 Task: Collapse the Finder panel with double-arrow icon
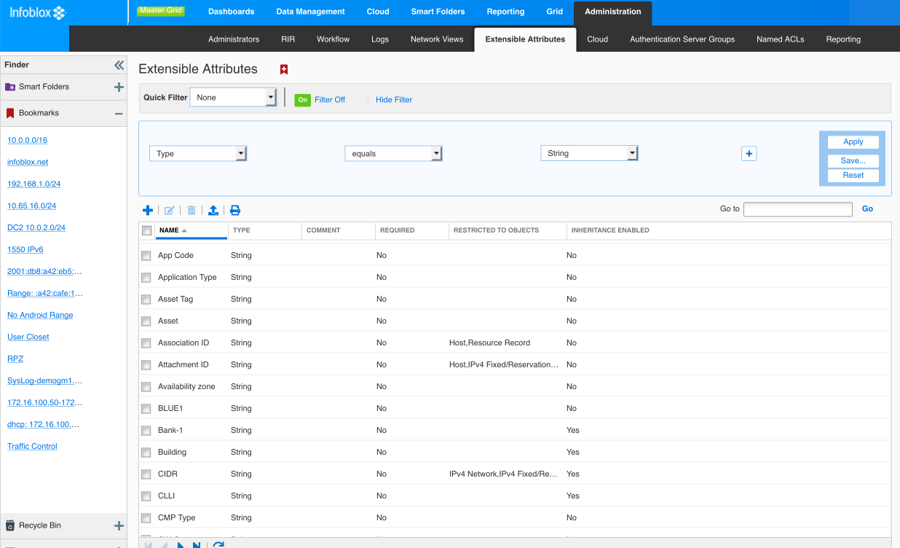(x=118, y=64)
